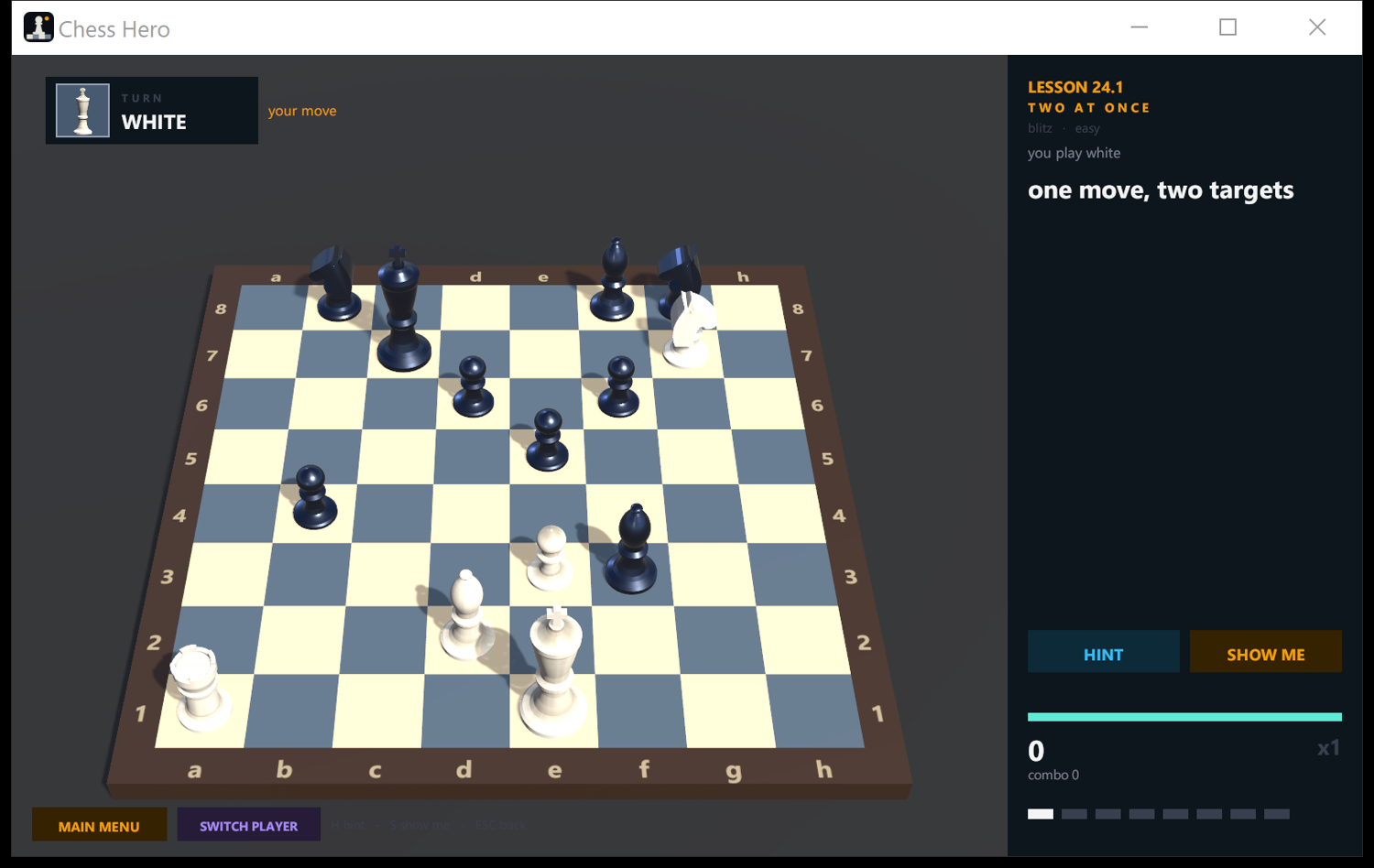Click the black pawn on d6
Viewport: 1374px width, 868px height.
[473, 386]
